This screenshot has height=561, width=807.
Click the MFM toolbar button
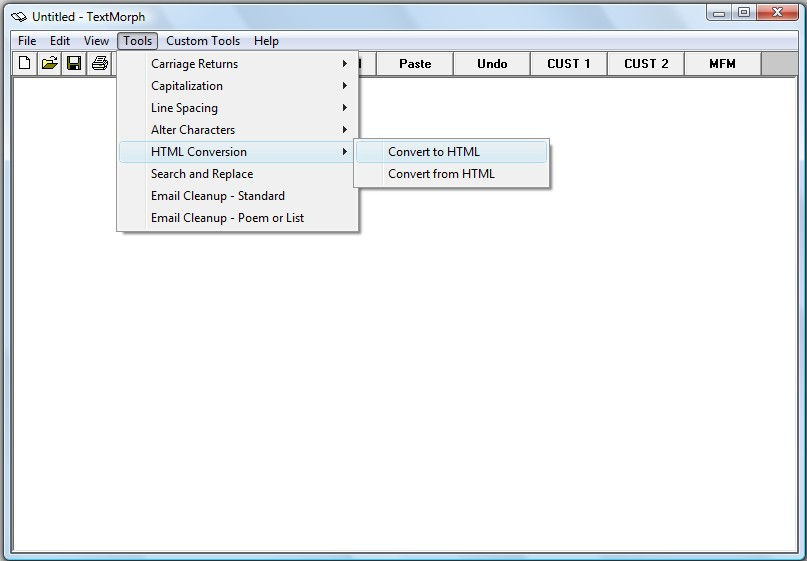coord(723,64)
